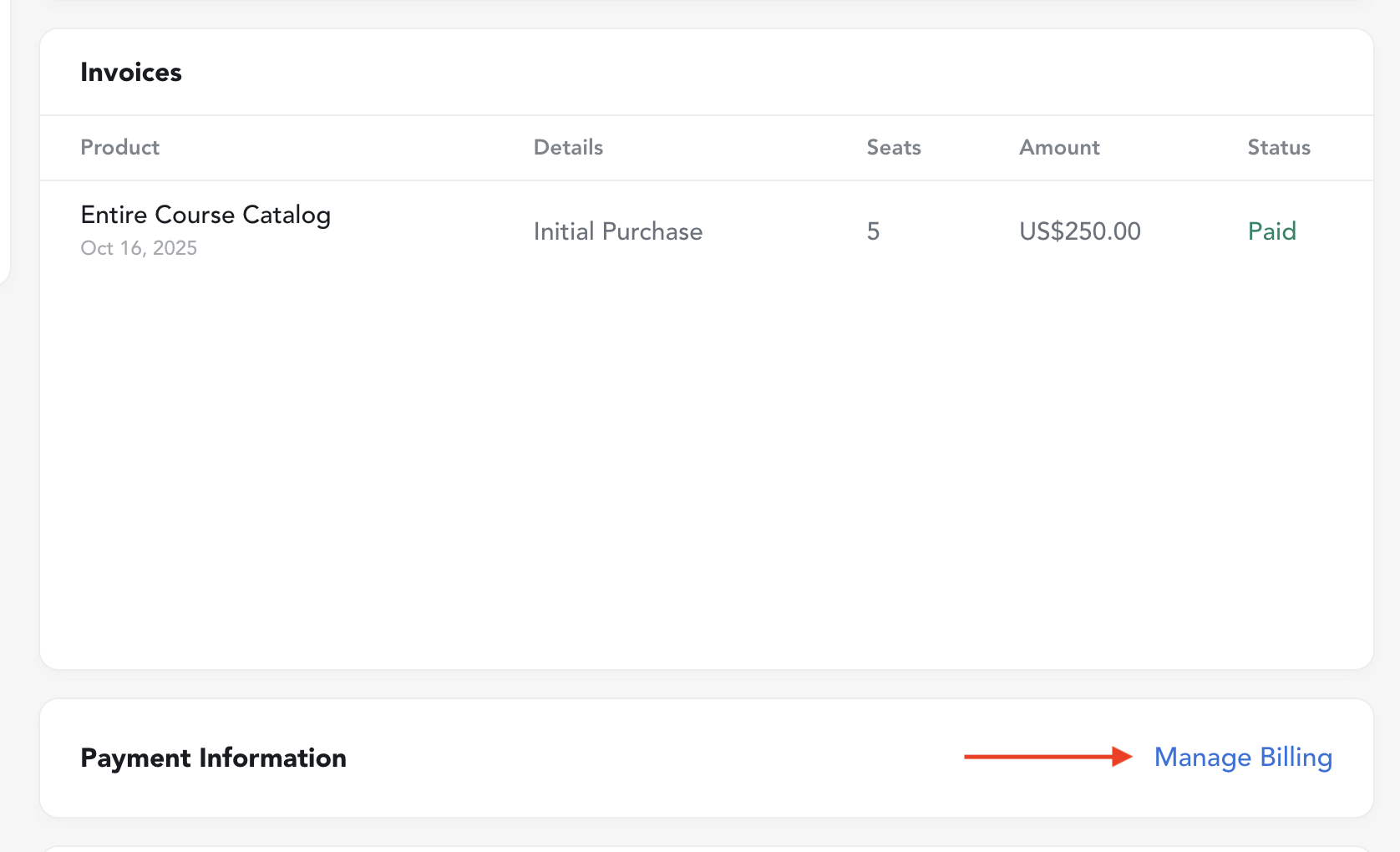Click the US$250.00 invoice amount
This screenshot has width=1400, height=852.
1079,231
